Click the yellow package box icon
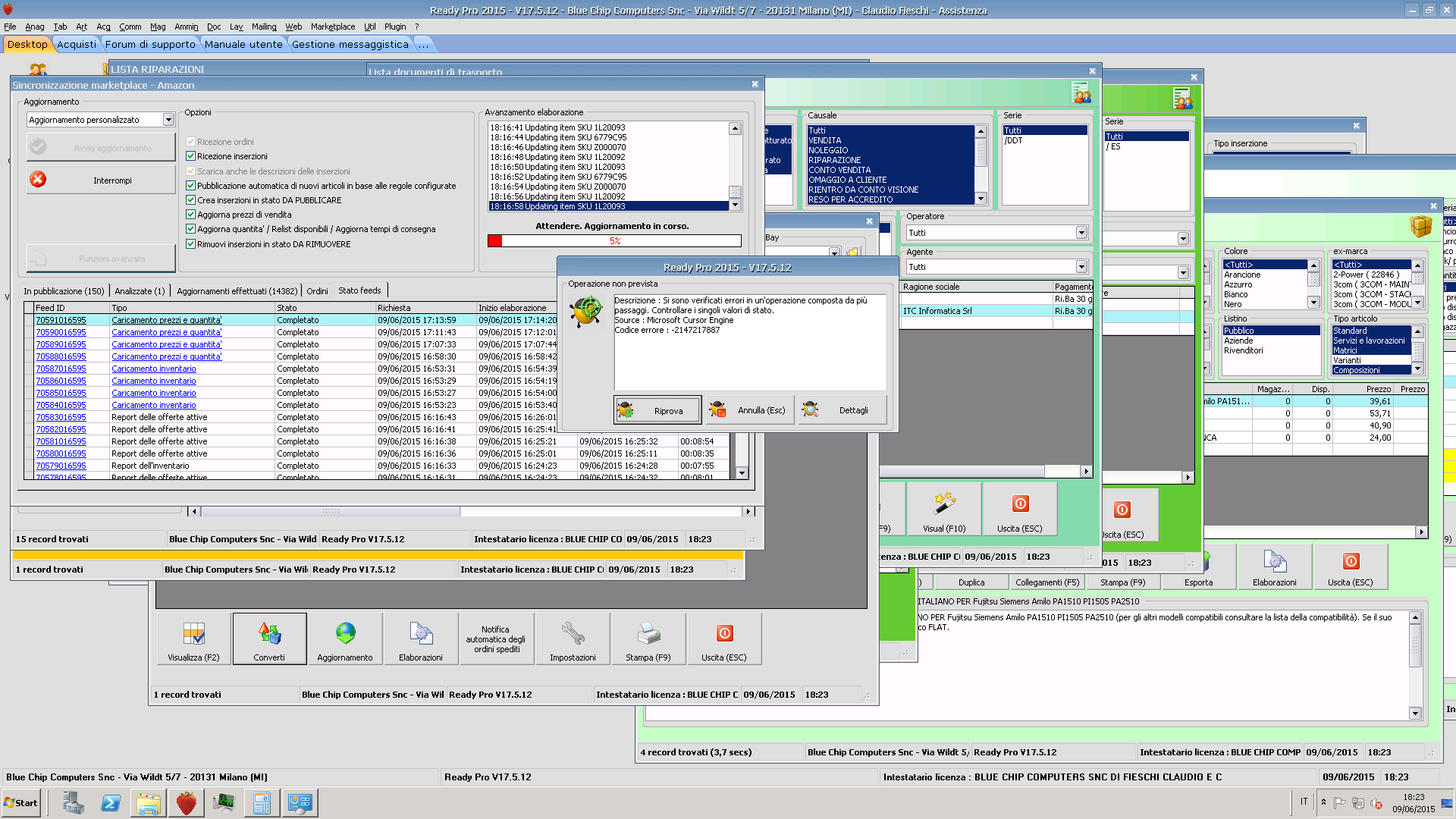1456x819 pixels. (1420, 226)
